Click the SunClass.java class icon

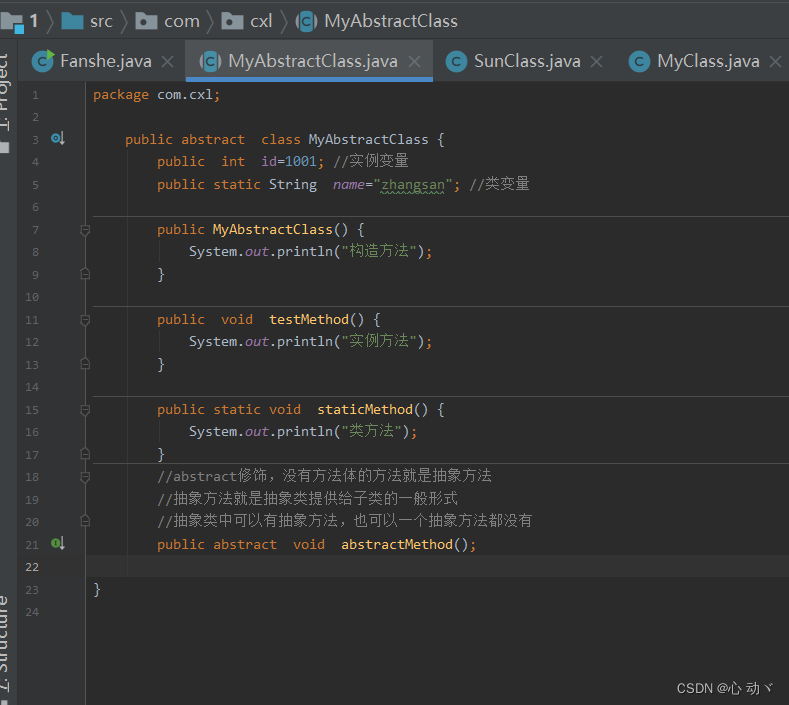[x=456, y=62]
